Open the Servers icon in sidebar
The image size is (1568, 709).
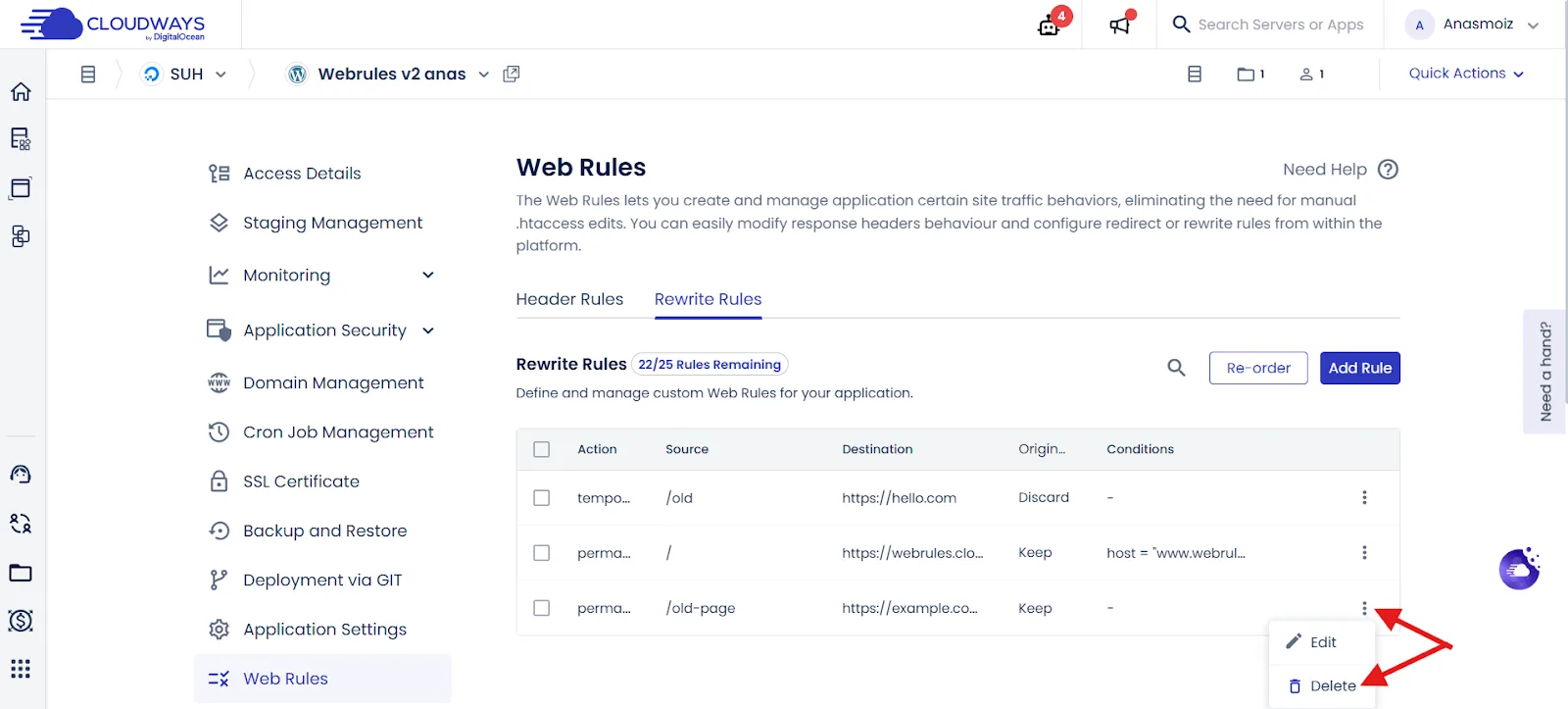coord(21,139)
